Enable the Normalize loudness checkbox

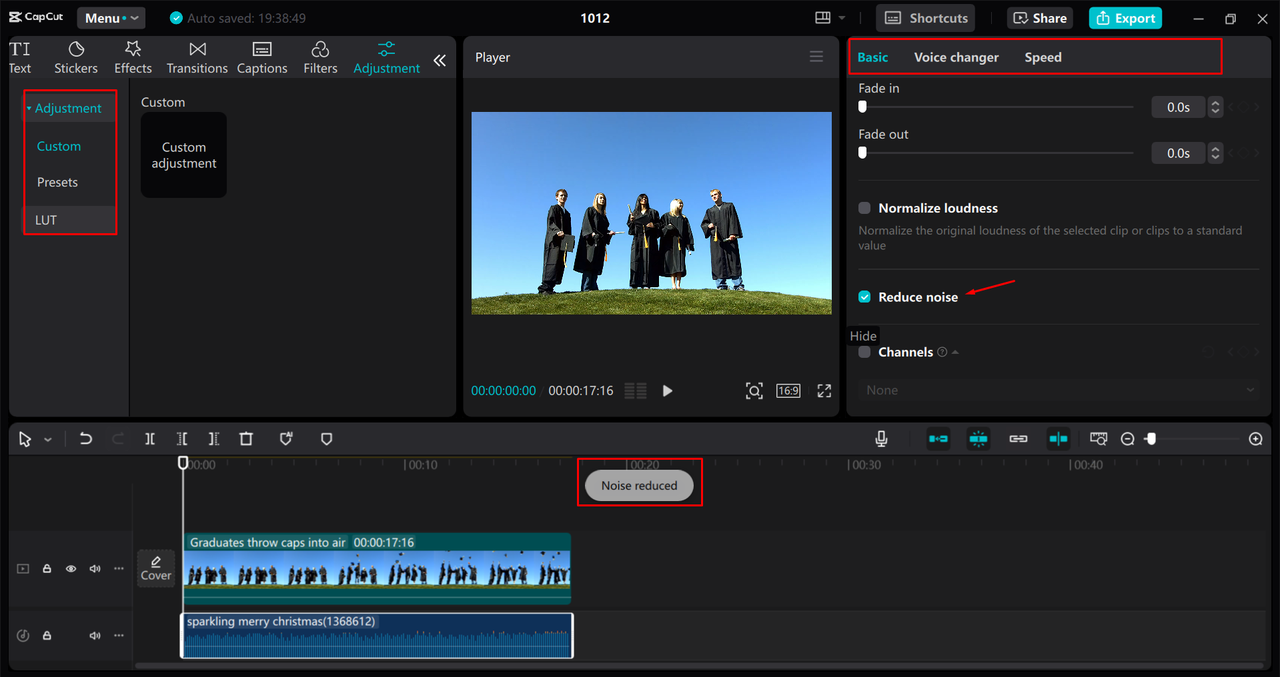click(x=865, y=208)
